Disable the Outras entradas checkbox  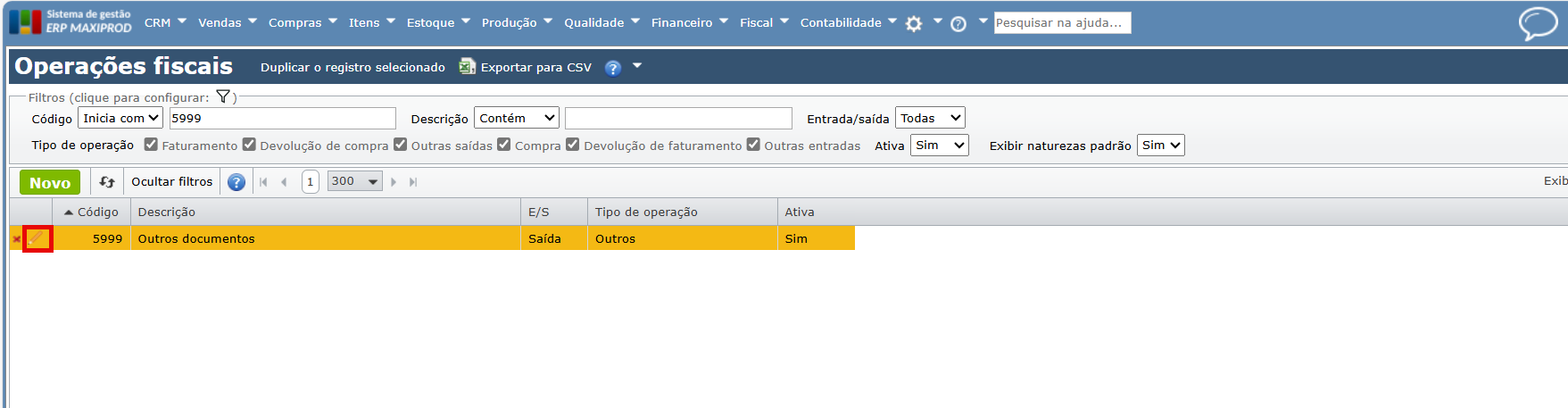pyautogui.click(x=753, y=145)
